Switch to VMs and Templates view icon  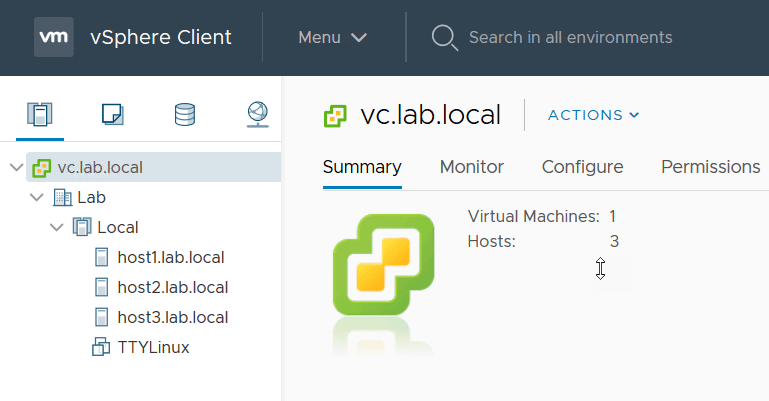coord(112,114)
